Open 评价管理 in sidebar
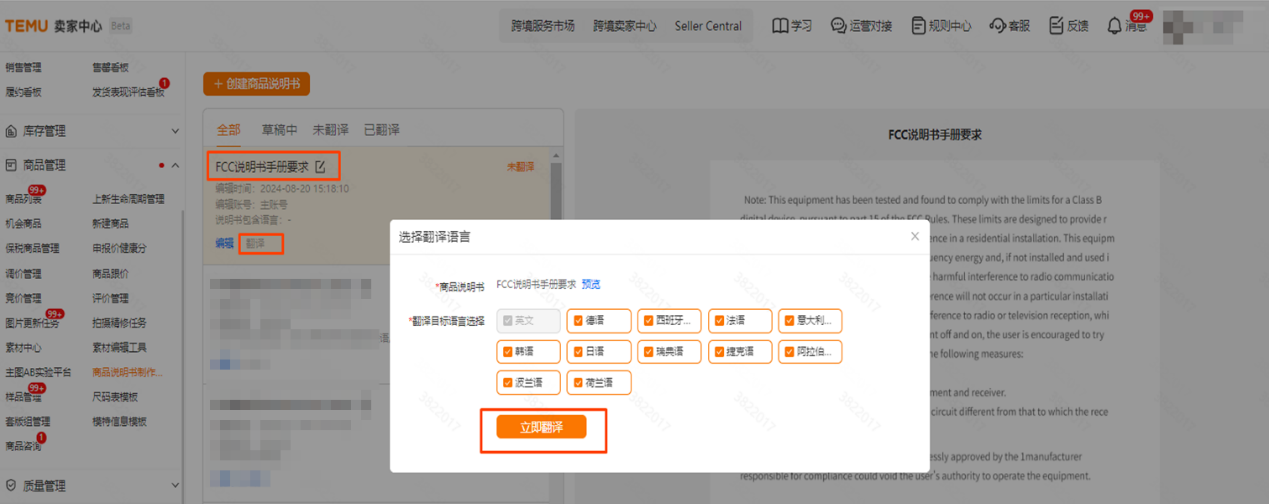 coord(110,298)
